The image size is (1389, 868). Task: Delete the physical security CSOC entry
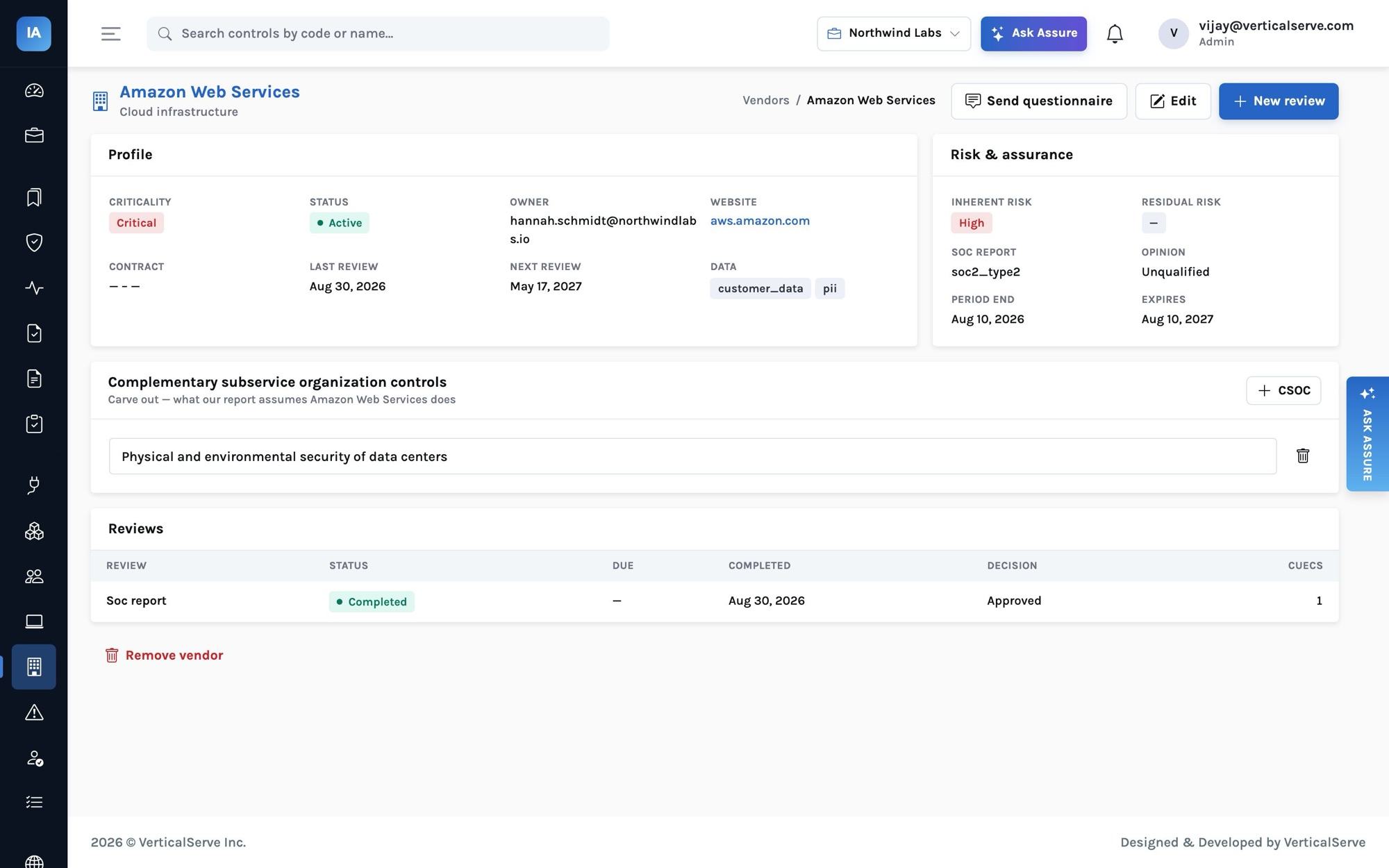[x=1303, y=456]
